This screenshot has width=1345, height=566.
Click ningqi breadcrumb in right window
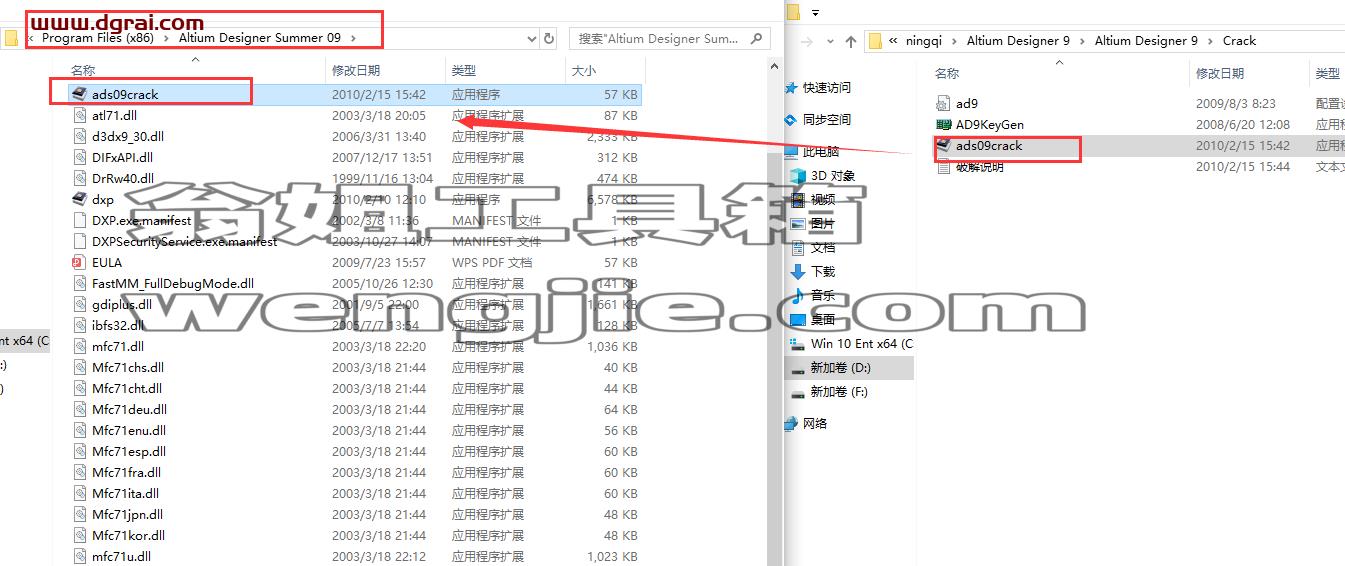pyautogui.click(x=926, y=41)
